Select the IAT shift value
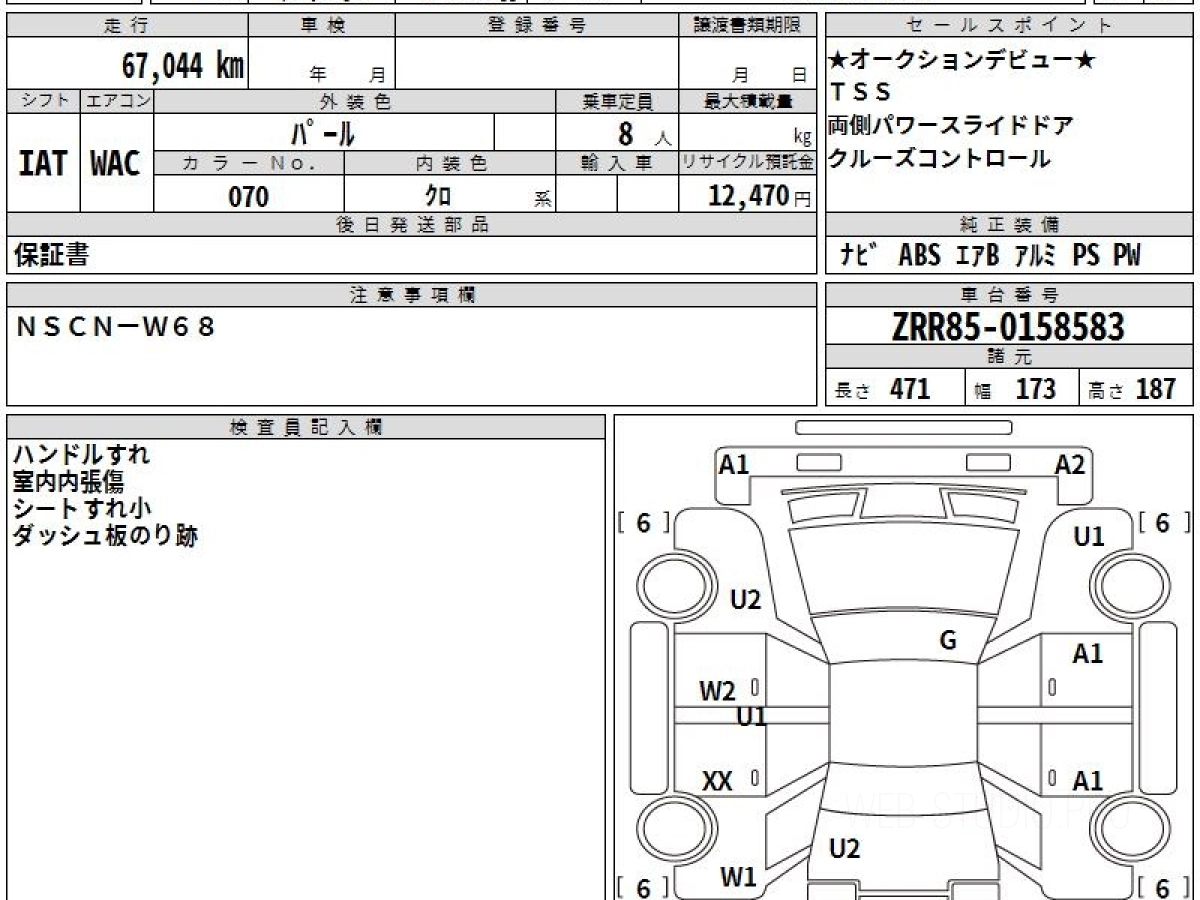This screenshot has width=1200, height=900. coord(43,164)
